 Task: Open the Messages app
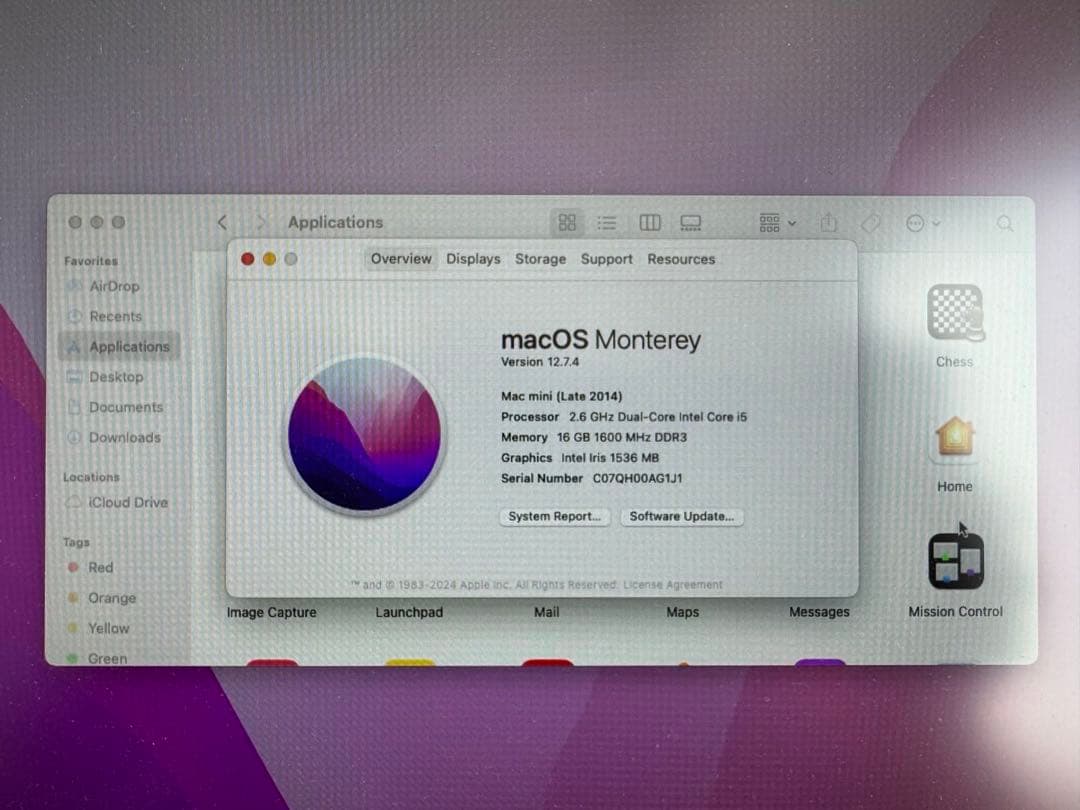click(818, 611)
